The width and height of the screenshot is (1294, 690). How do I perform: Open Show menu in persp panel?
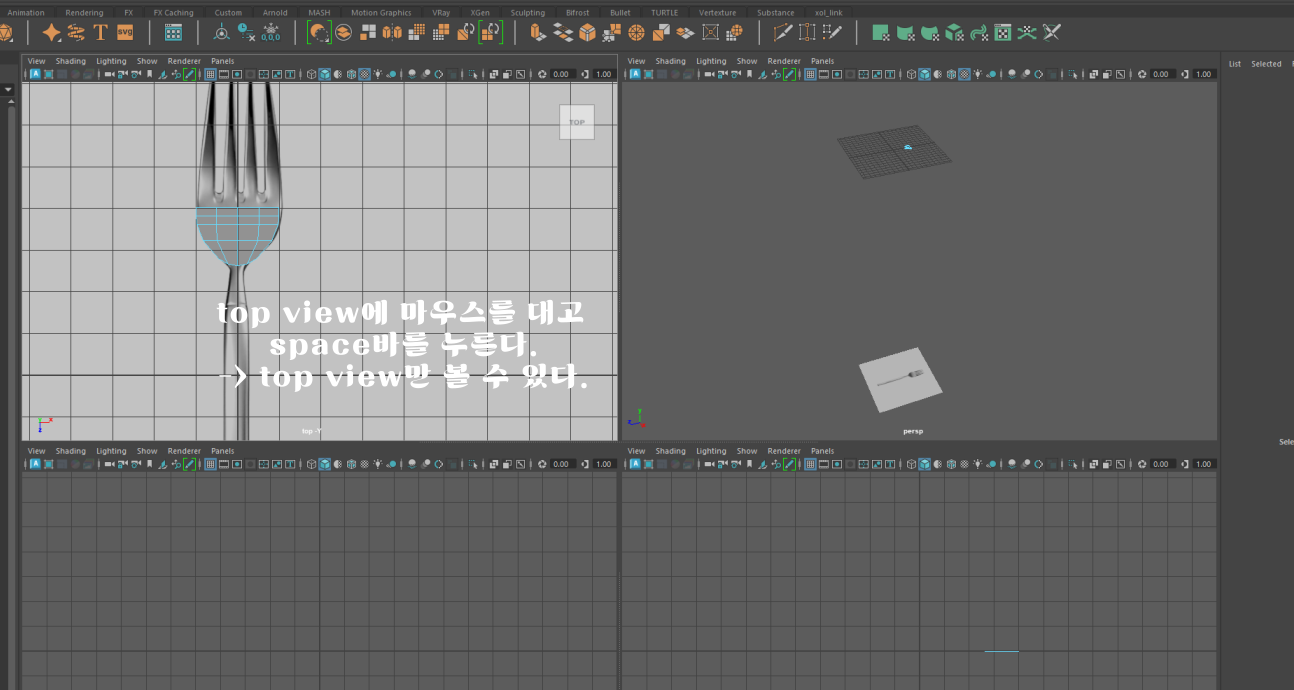[747, 61]
